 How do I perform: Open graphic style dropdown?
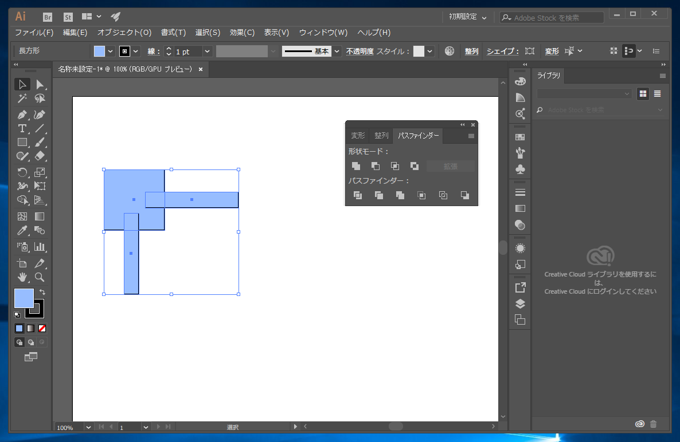429,51
